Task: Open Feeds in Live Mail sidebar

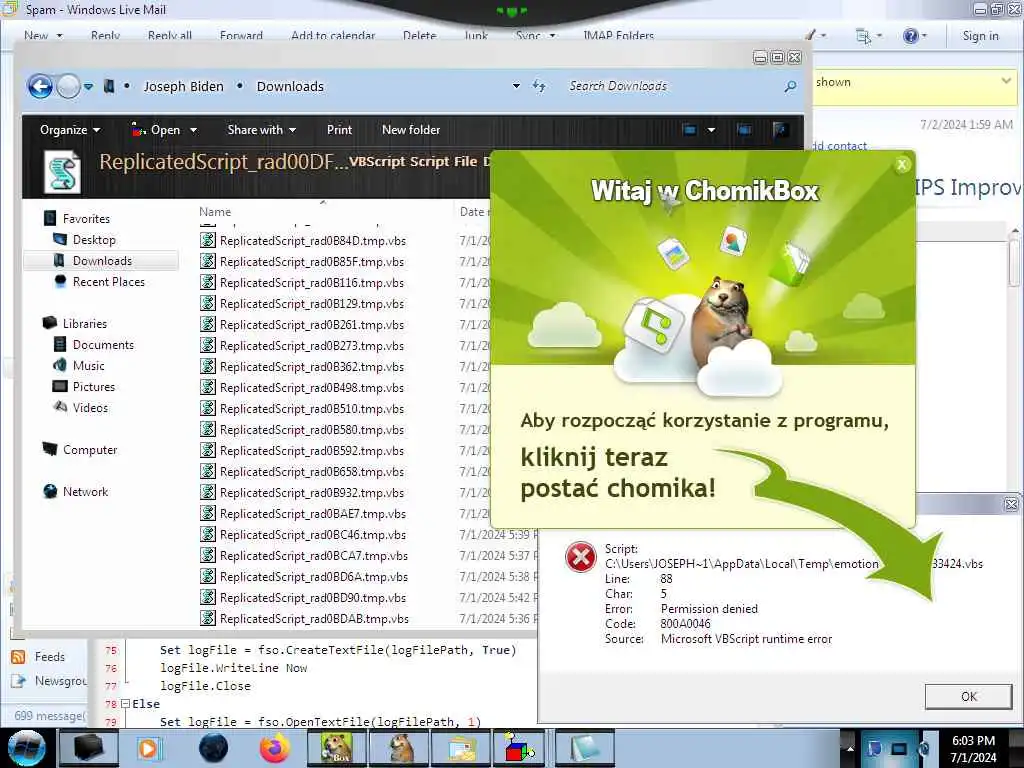Action: [x=50, y=656]
